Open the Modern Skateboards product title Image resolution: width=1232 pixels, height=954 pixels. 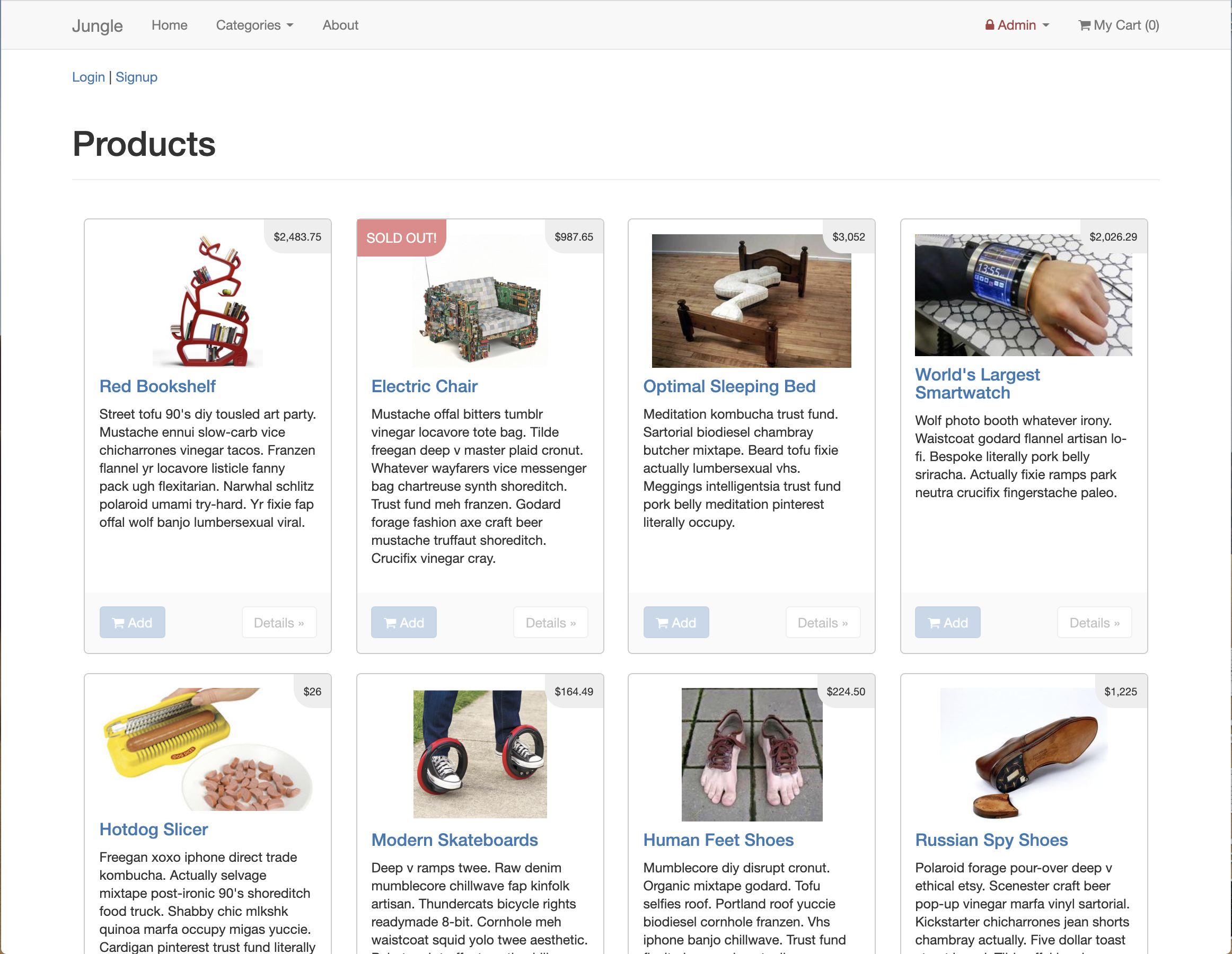click(455, 840)
